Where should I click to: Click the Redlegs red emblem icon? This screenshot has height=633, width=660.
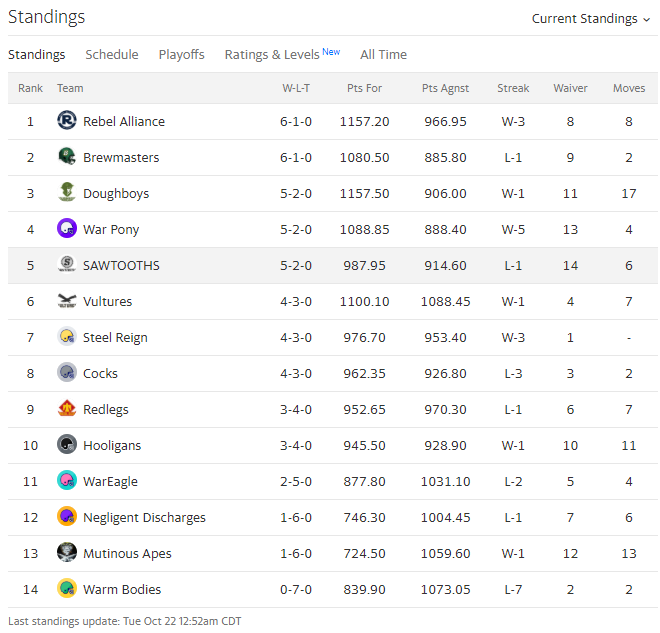pos(67,409)
